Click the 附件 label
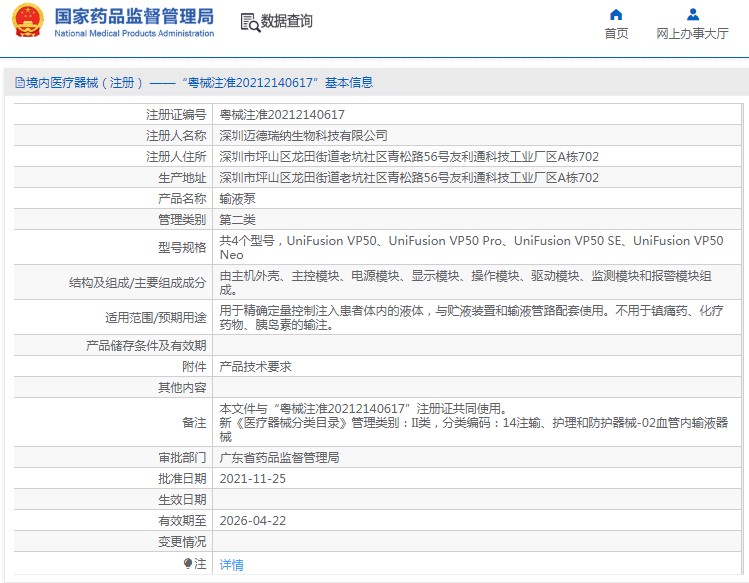This screenshot has width=749, height=583. tap(194, 367)
